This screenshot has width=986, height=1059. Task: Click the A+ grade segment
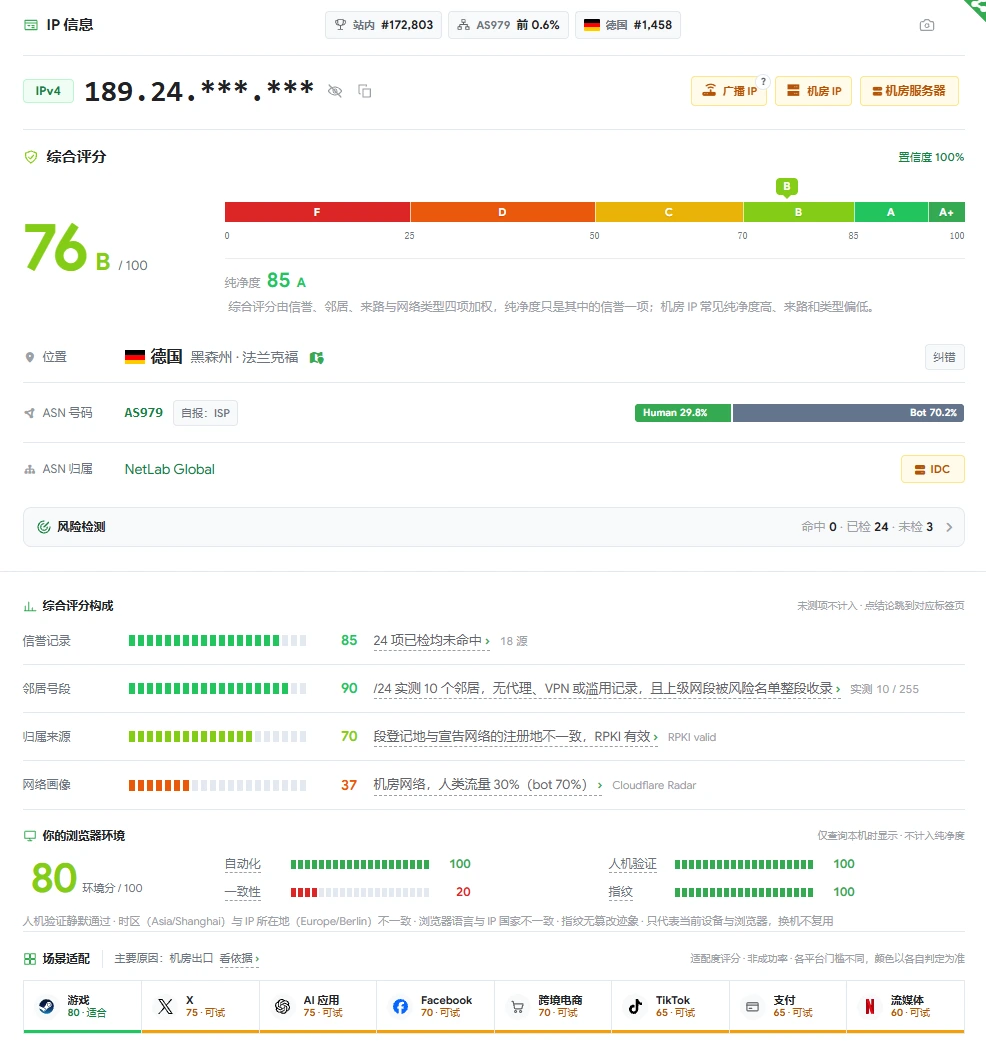pyautogui.click(x=947, y=212)
